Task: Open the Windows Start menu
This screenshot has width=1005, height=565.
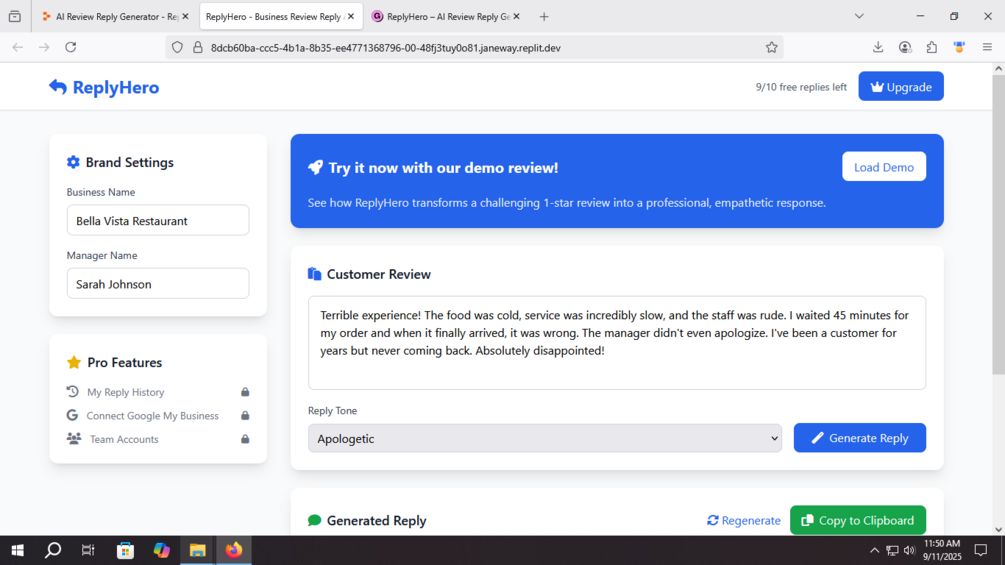Action: pyautogui.click(x=17, y=550)
